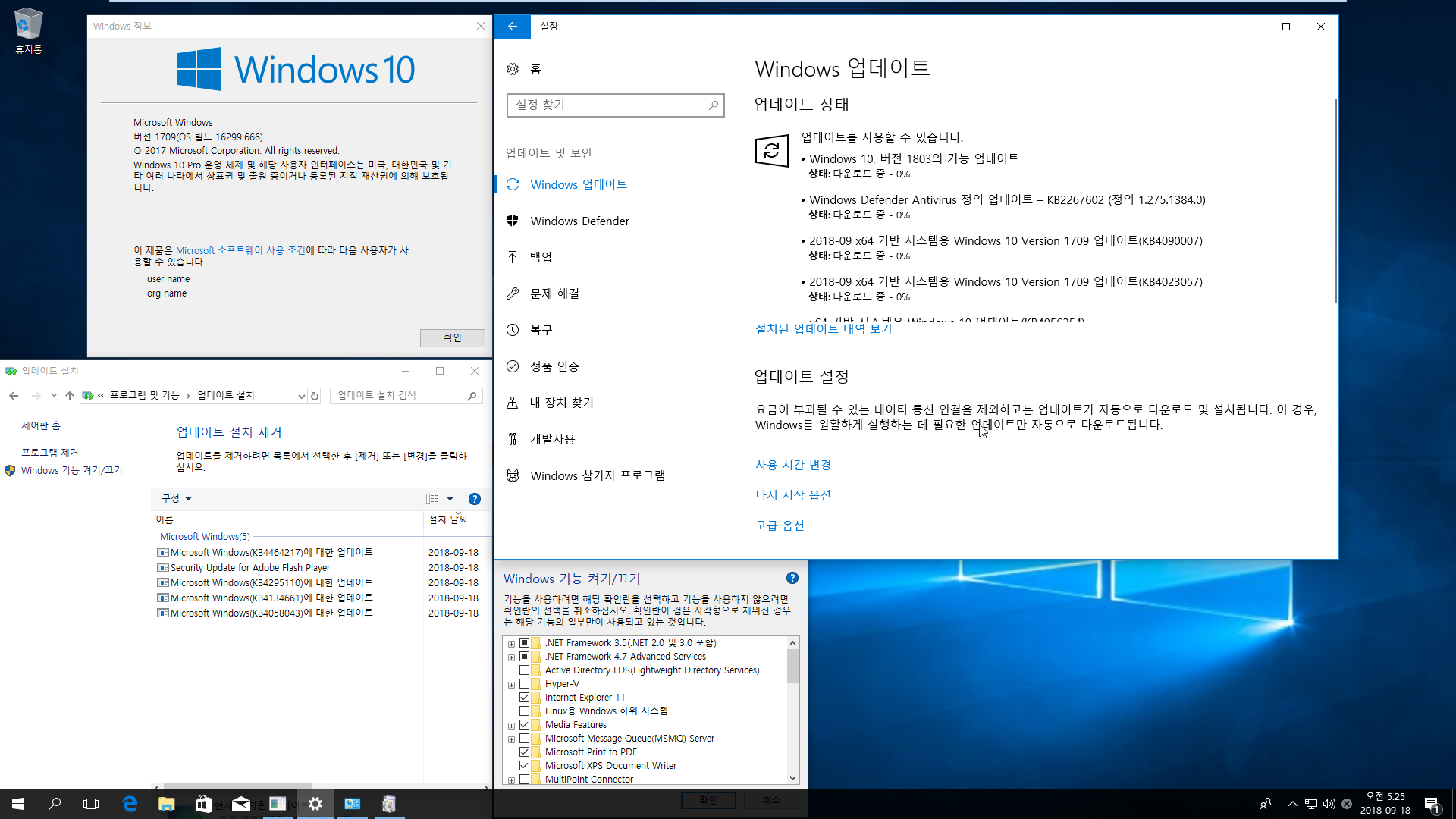Click the update status refresh icon
The width and height of the screenshot is (1456, 819).
point(771,150)
